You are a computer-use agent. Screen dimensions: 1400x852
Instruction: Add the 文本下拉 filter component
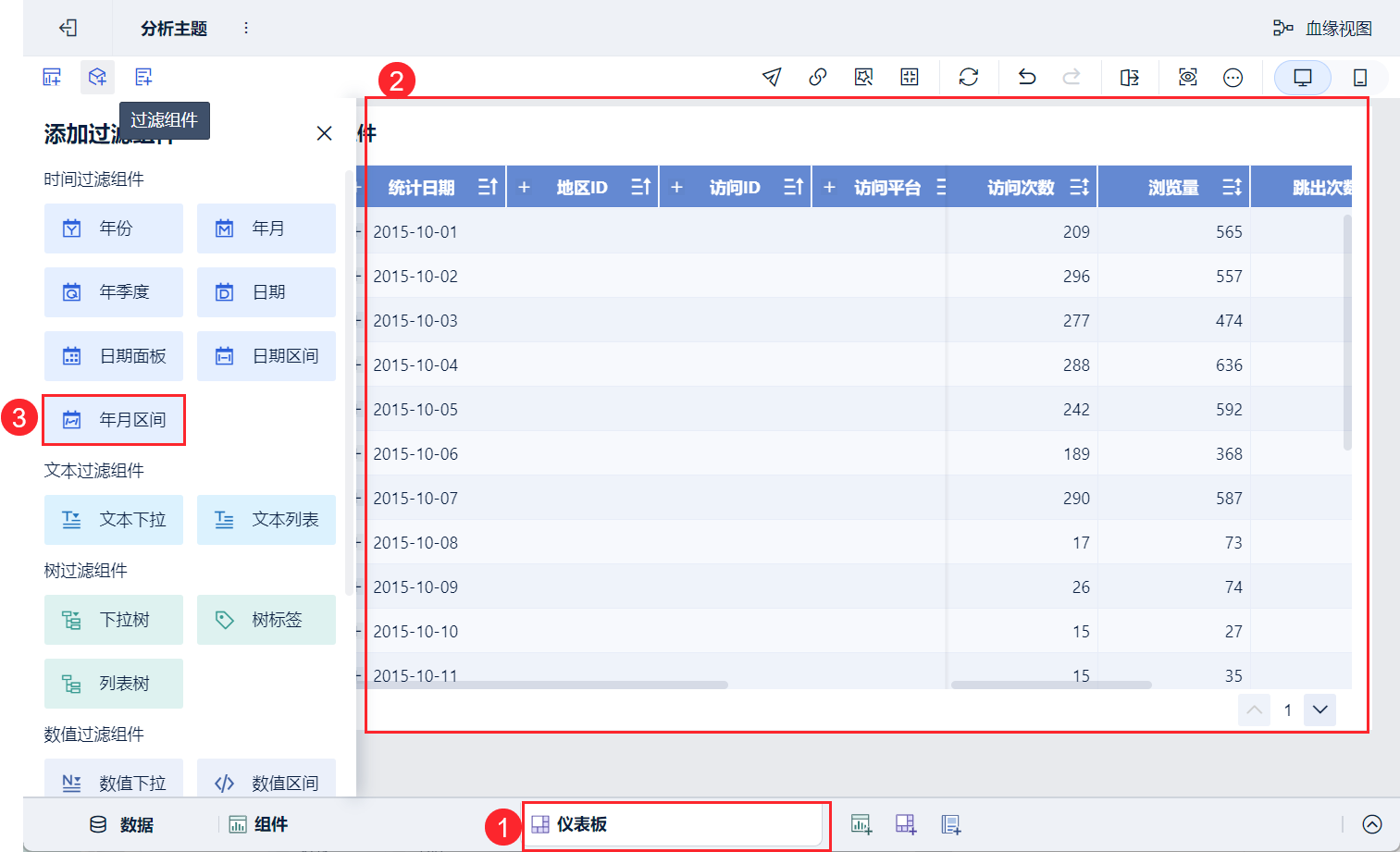(x=114, y=520)
